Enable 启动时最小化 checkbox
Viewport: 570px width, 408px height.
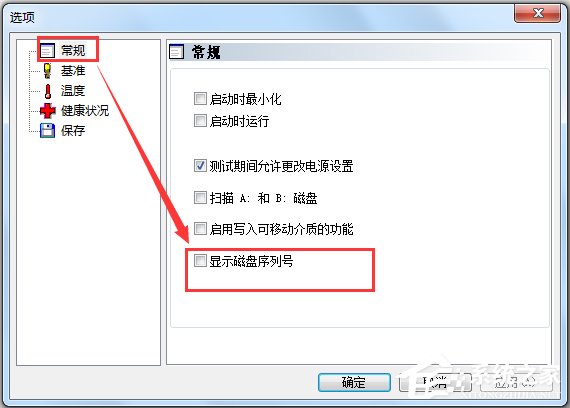pos(200,99)
